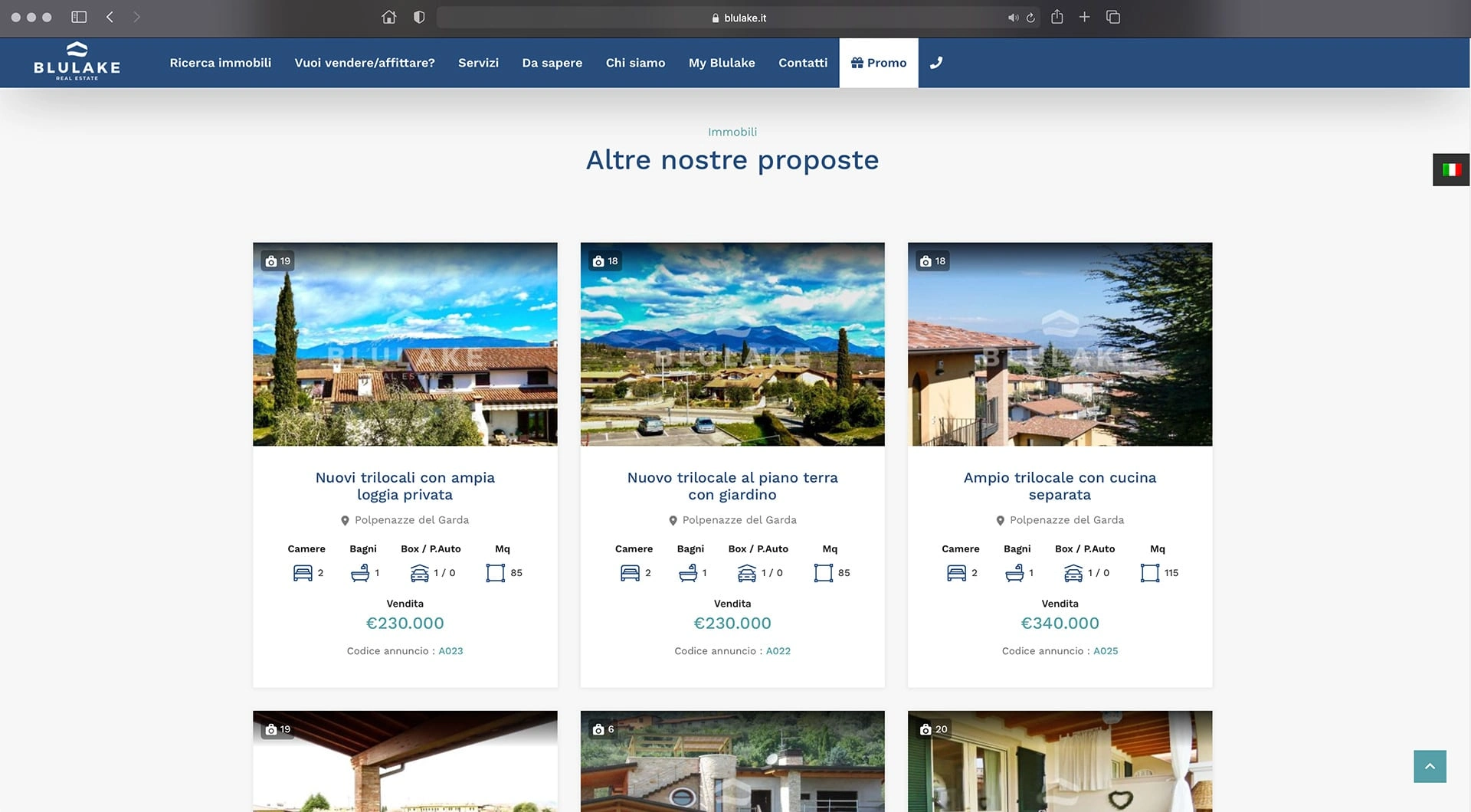This screenshot has height=812, width=1471.
Task: Go to Chi siamo page
Action: (635, 63)
